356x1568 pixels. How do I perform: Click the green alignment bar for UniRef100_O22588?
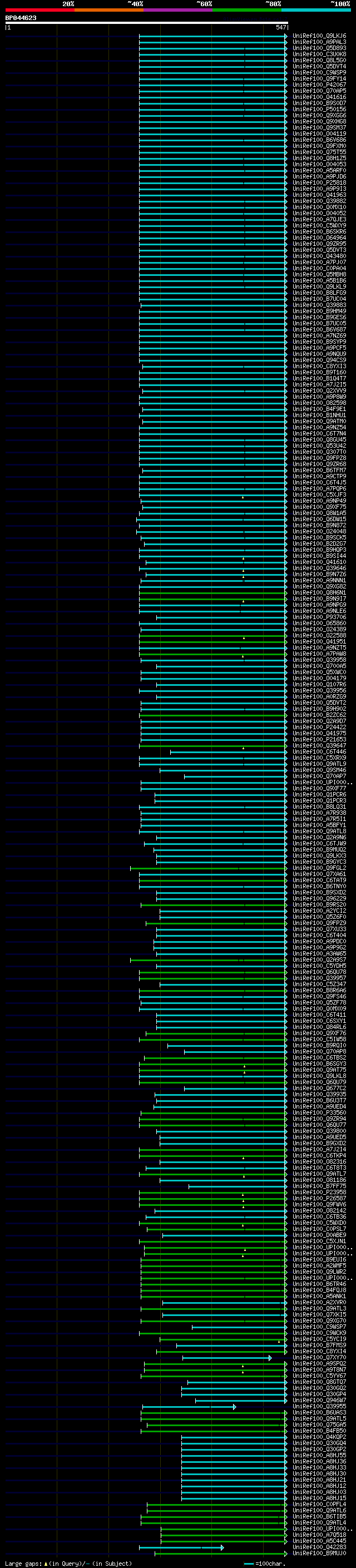(213, 635)
